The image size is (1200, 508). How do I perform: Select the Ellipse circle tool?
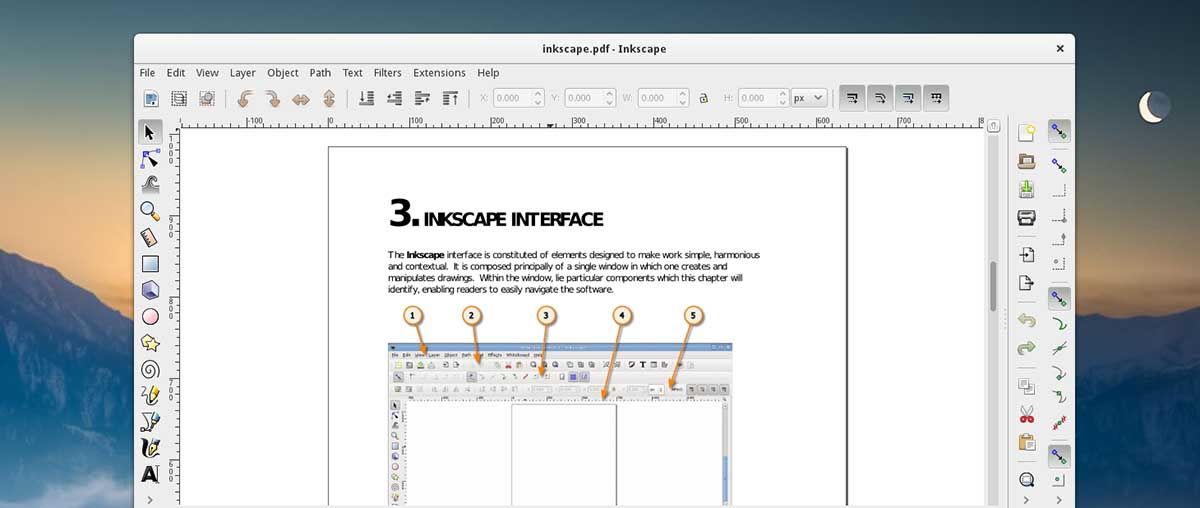150,316
